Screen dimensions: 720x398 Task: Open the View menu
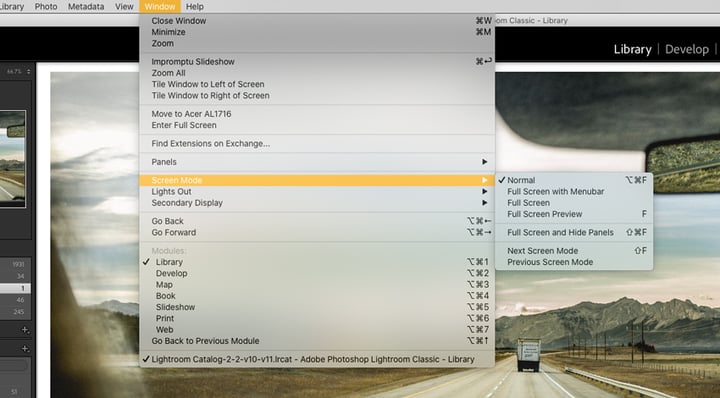tap(124, 6)
